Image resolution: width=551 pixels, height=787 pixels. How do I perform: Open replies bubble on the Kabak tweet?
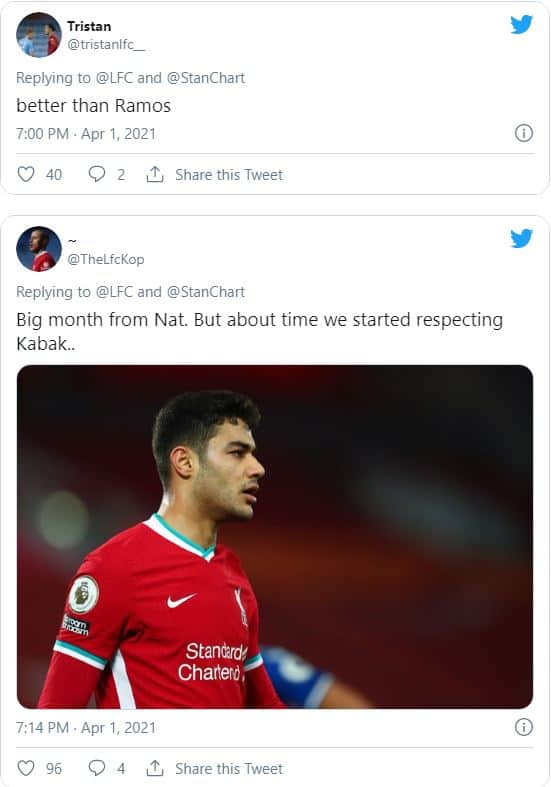click(x=96, y=768)
